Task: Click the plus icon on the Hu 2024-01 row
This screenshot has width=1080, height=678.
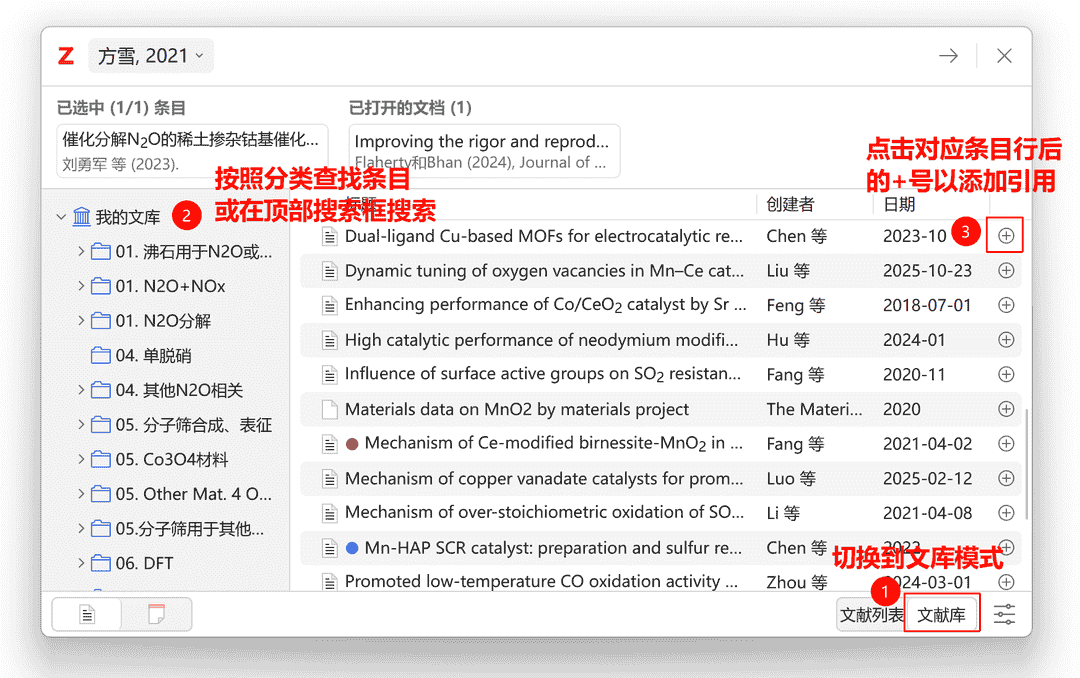Action: coord(1006,340)
